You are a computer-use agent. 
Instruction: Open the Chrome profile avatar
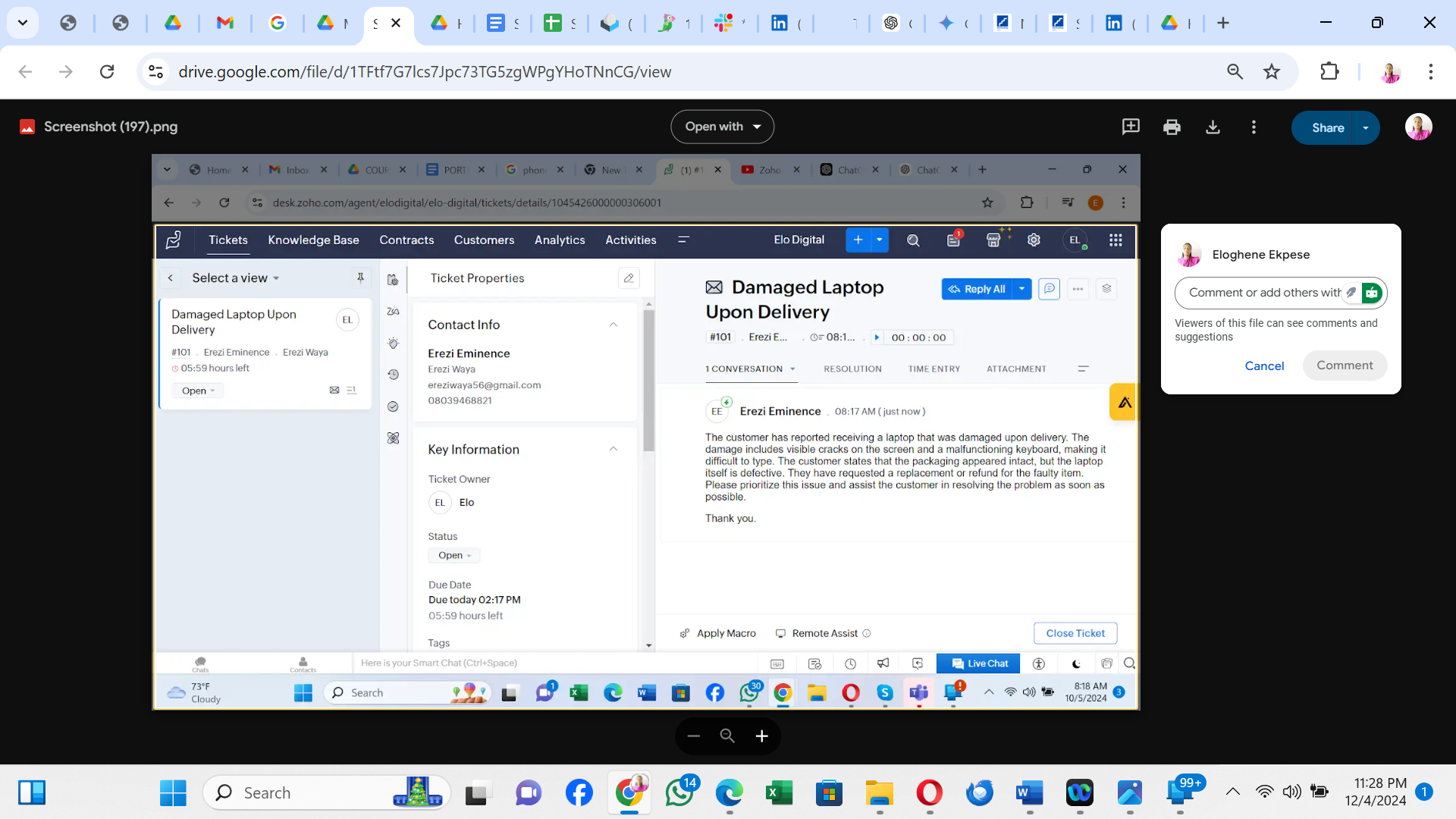coord(1390,71)
